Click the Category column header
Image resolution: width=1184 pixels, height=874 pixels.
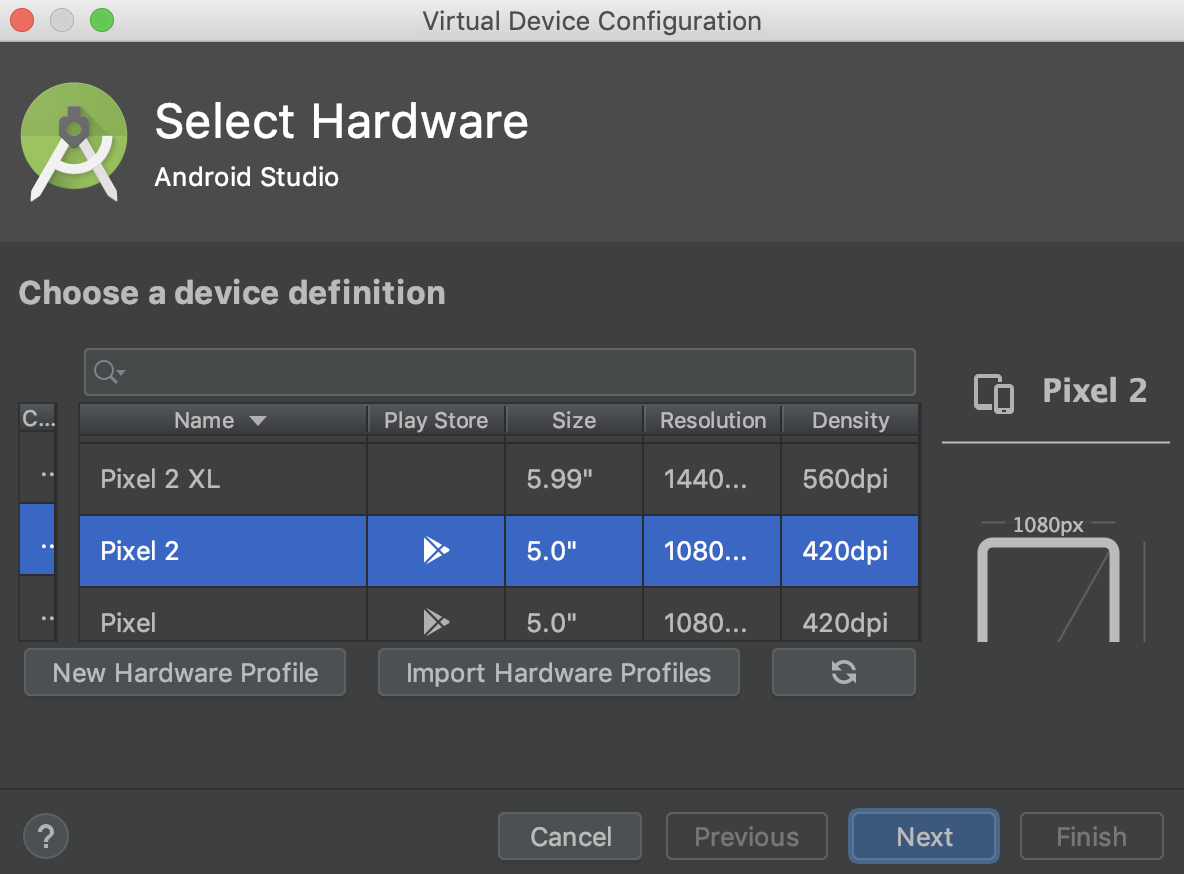coord(38,418)
